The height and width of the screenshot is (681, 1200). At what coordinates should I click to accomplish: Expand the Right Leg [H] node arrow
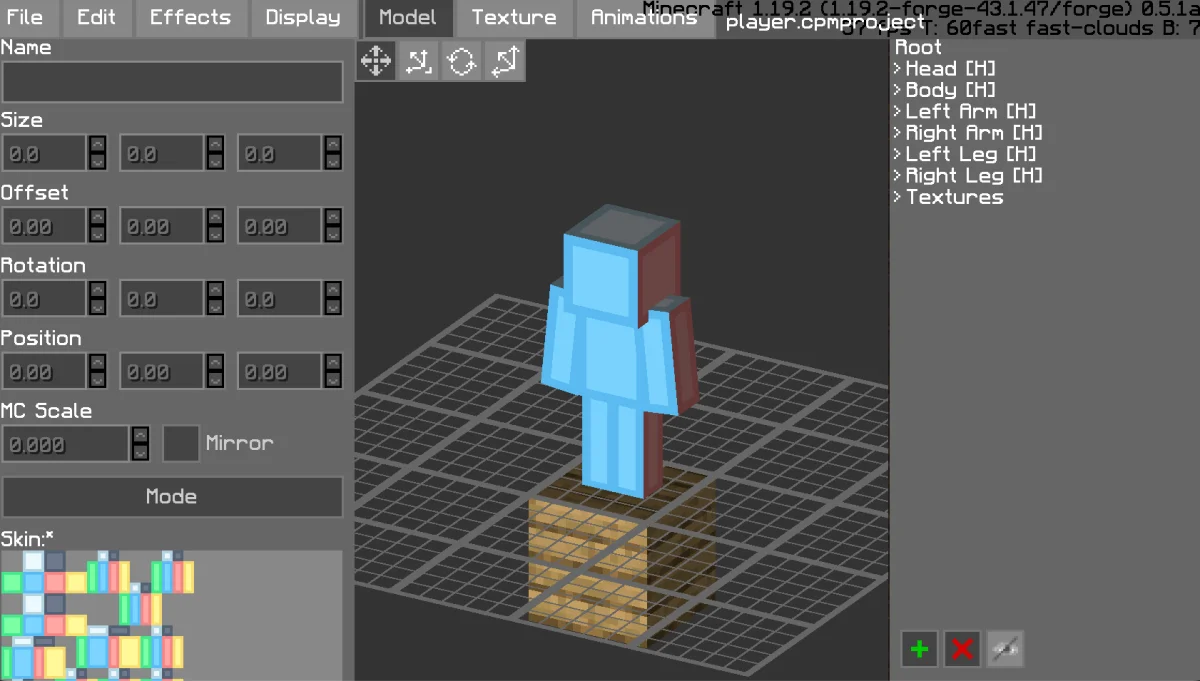click(x=898, y=176)
